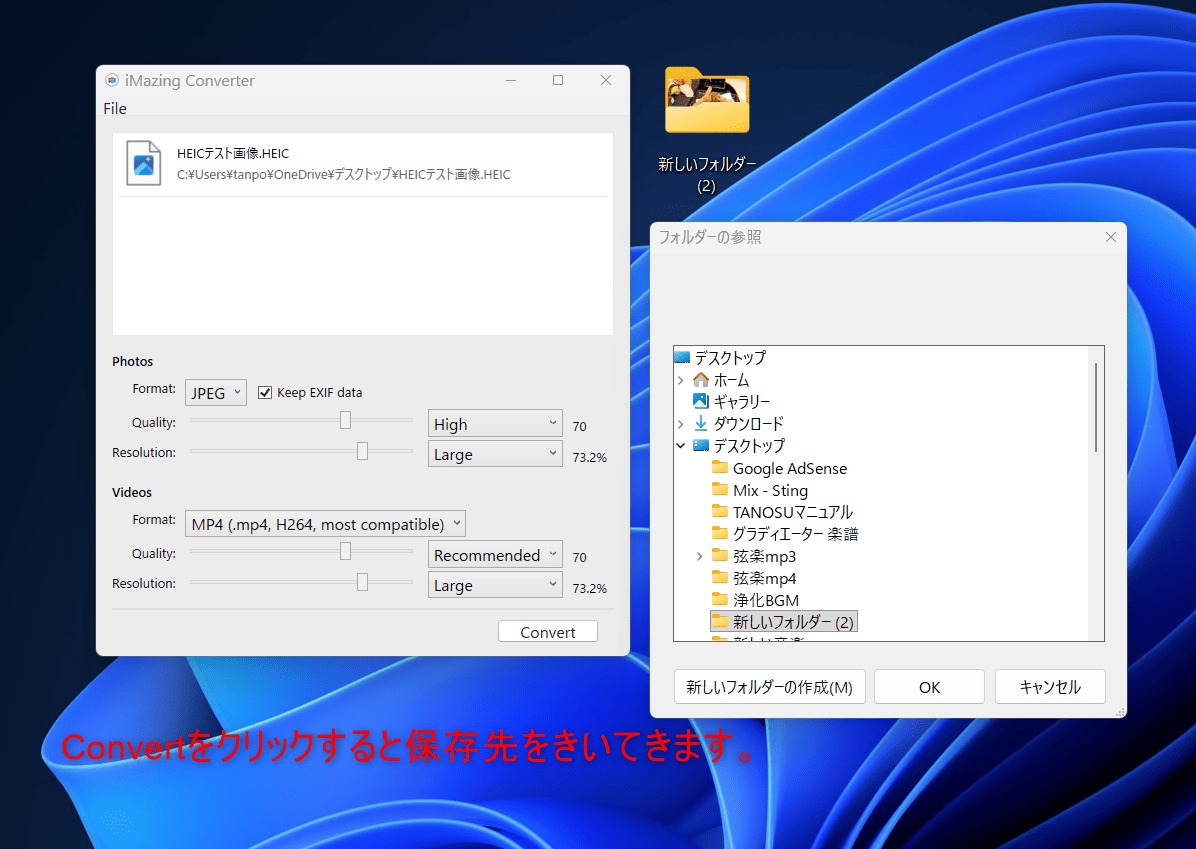Open the Videos Format MP4 dropdown
Screen dimensions: 1196x849
(x=325, y=524)
